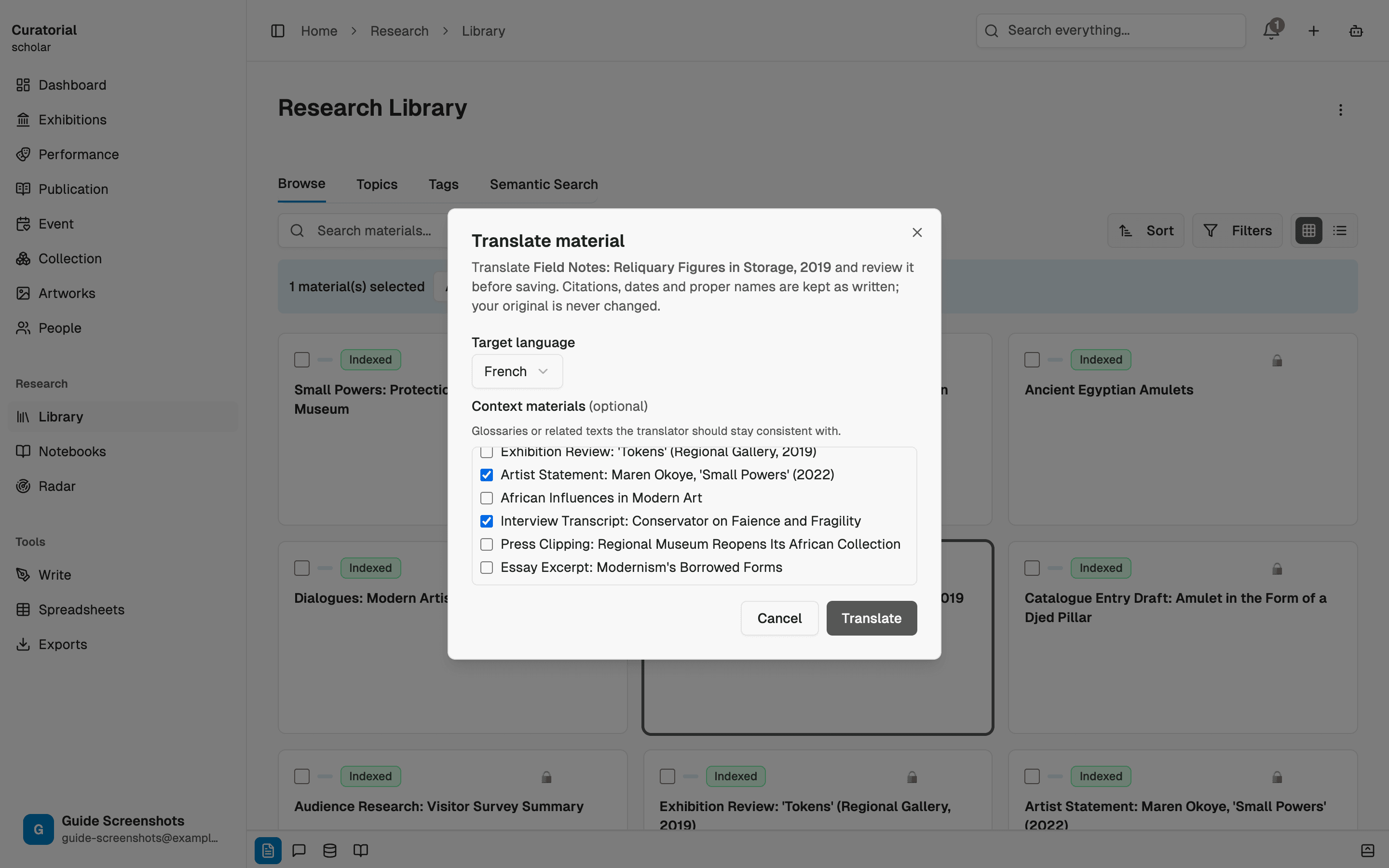Viewport: 1389px width, 868px height.
Task: Open Dashboard in the sidebar
Action: (122, 85)
